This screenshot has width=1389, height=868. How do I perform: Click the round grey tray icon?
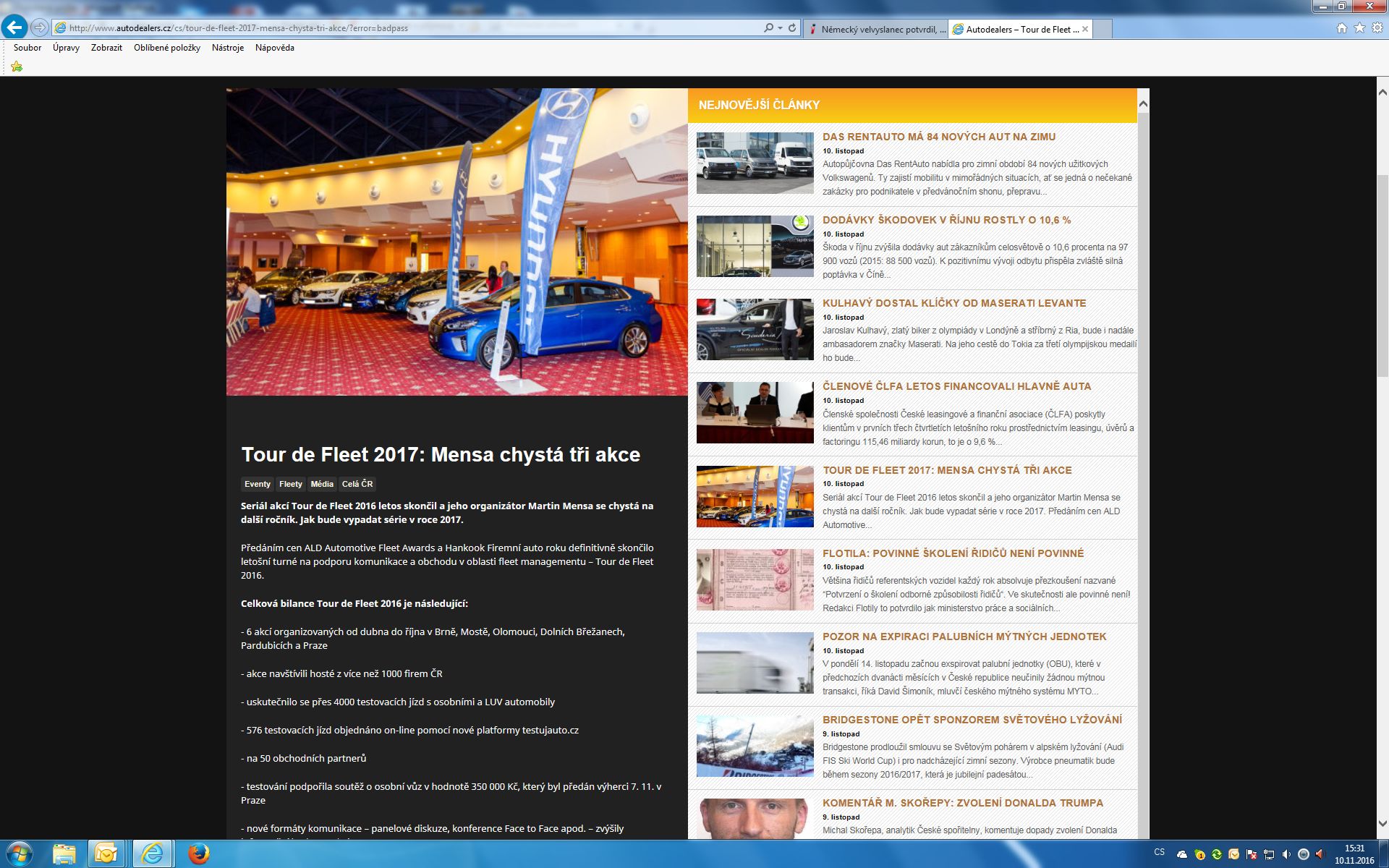click(x=1304, y=854)
